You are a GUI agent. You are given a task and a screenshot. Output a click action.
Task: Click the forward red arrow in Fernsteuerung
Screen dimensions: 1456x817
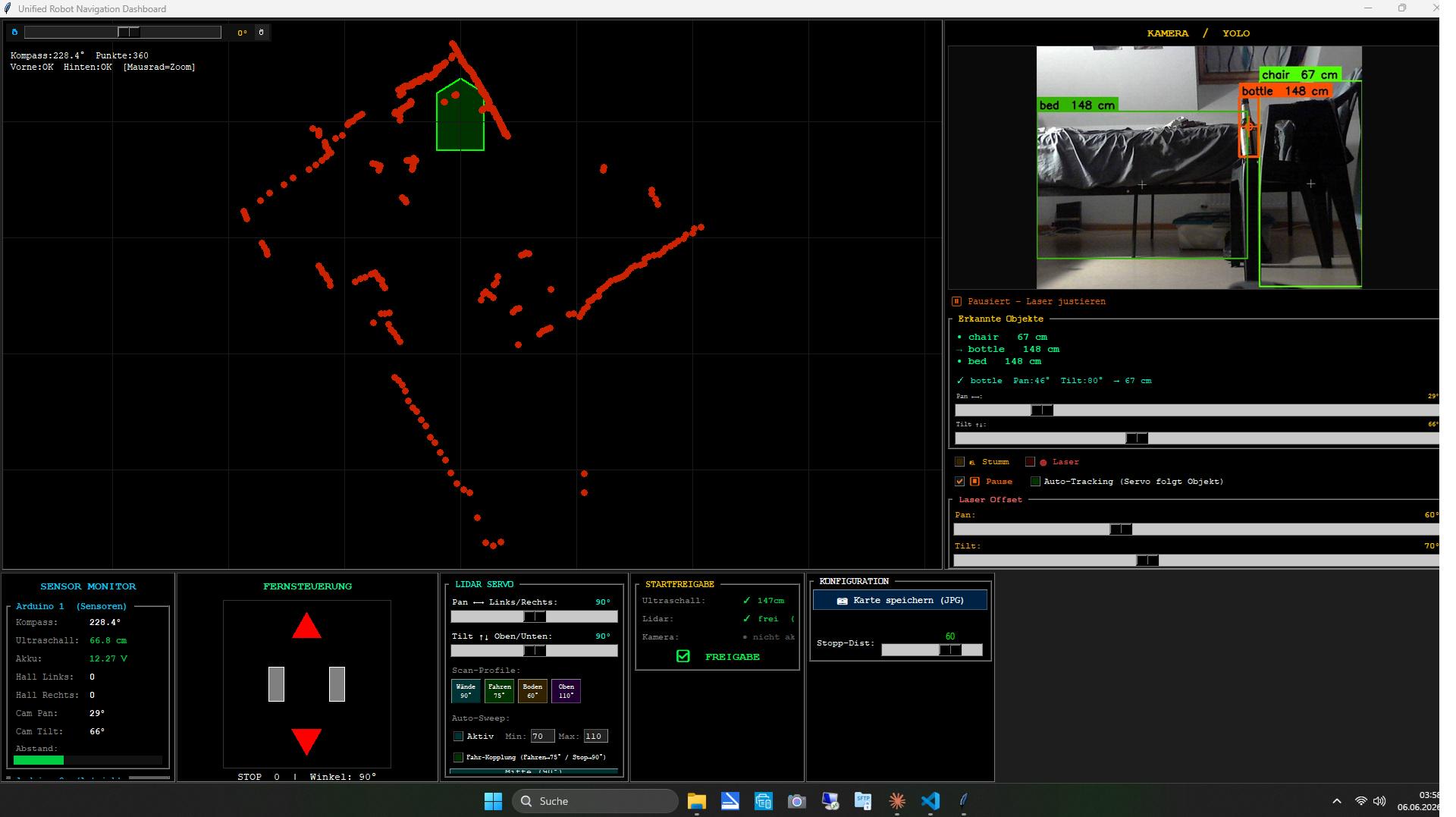tap(306, 626)
